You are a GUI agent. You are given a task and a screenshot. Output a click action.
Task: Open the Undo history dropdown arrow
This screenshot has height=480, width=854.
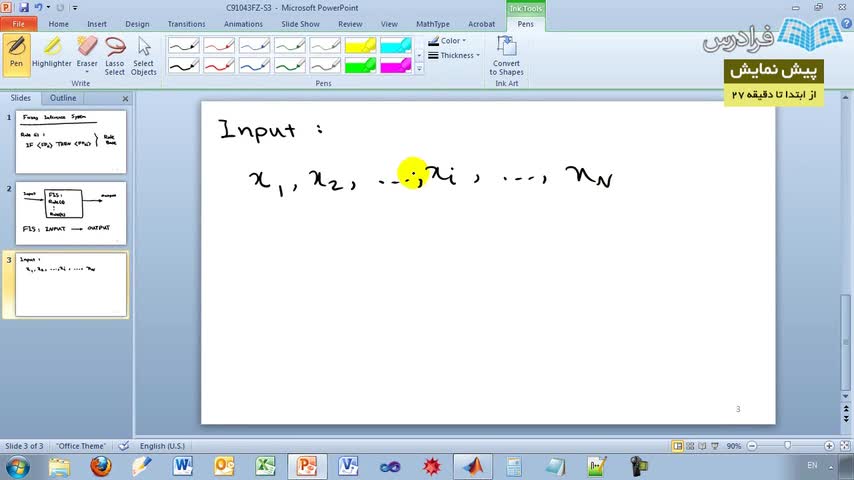[48, 8]
